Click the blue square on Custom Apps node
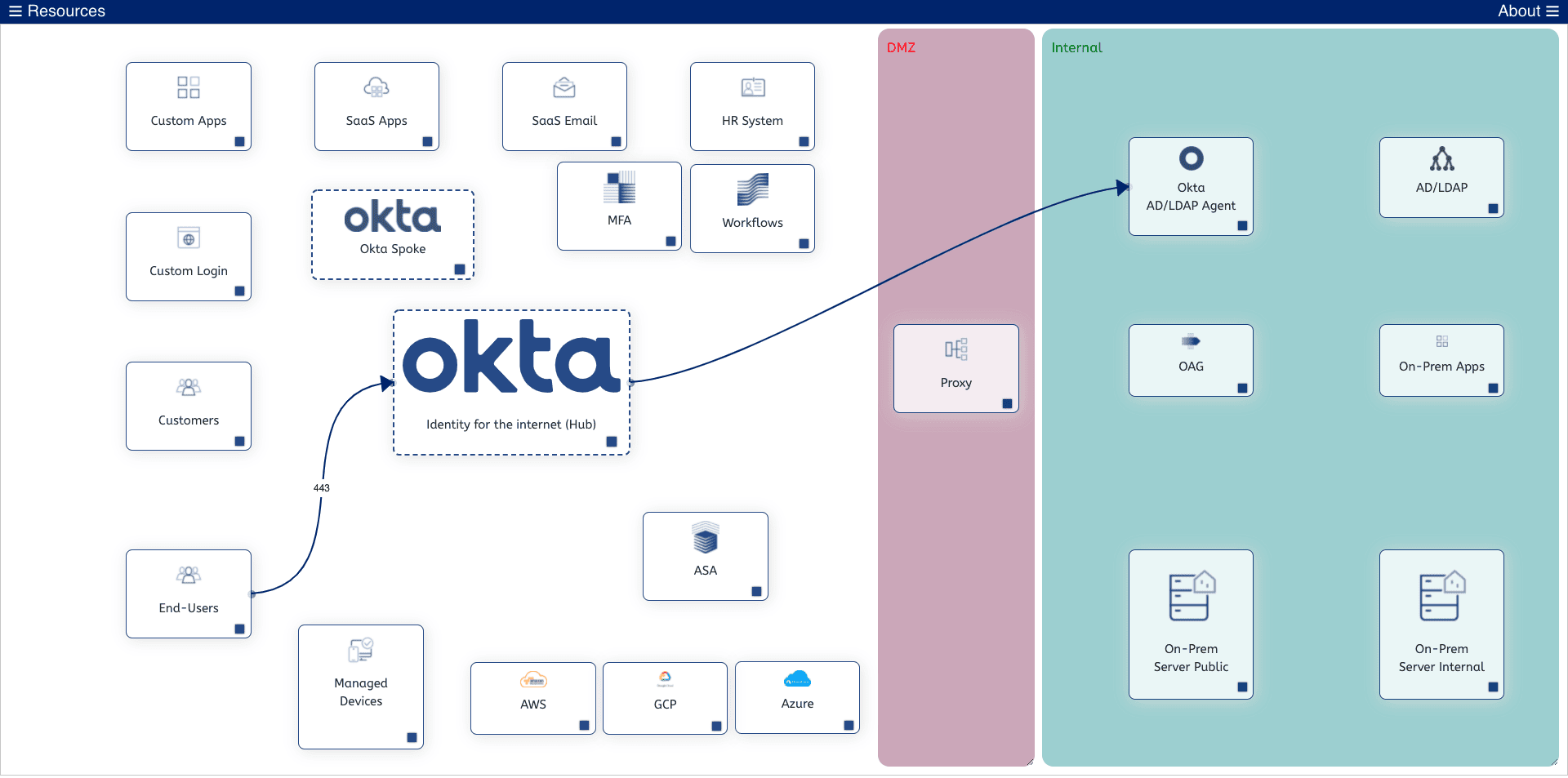Screen dimensions: 1568x778 click(x=240, y=141)
